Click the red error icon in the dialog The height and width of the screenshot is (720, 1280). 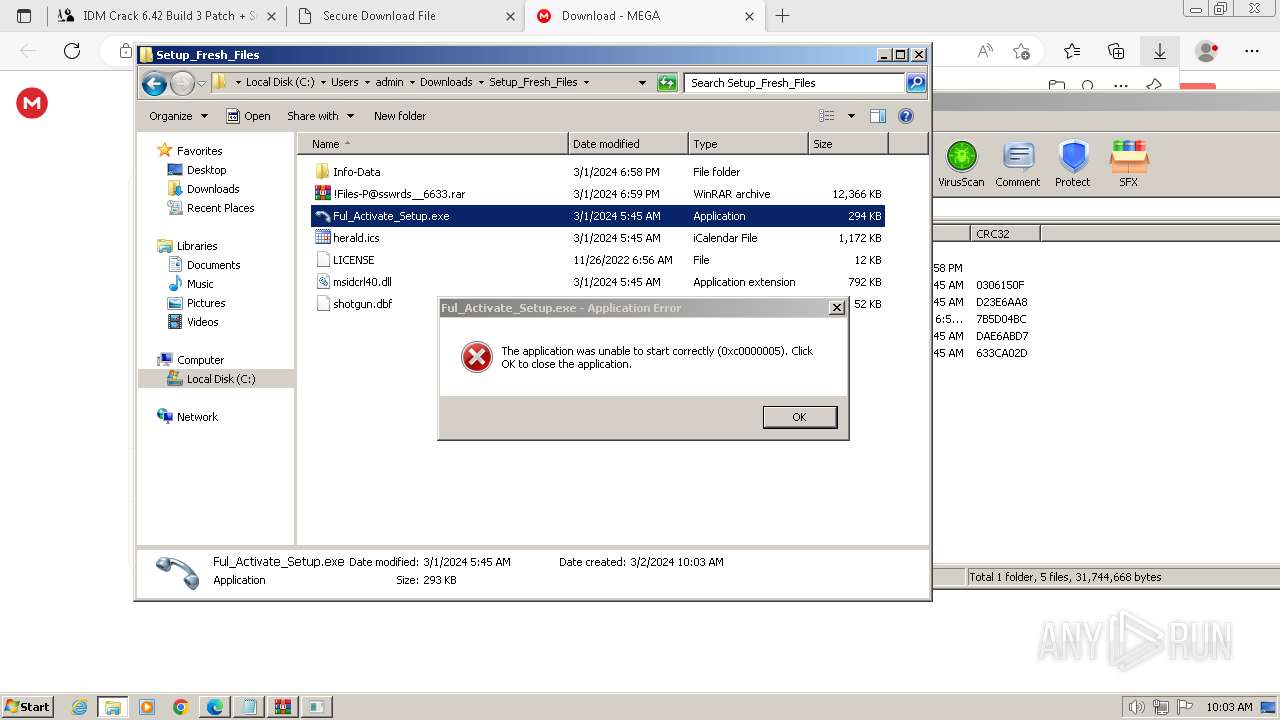click(476, 357)
